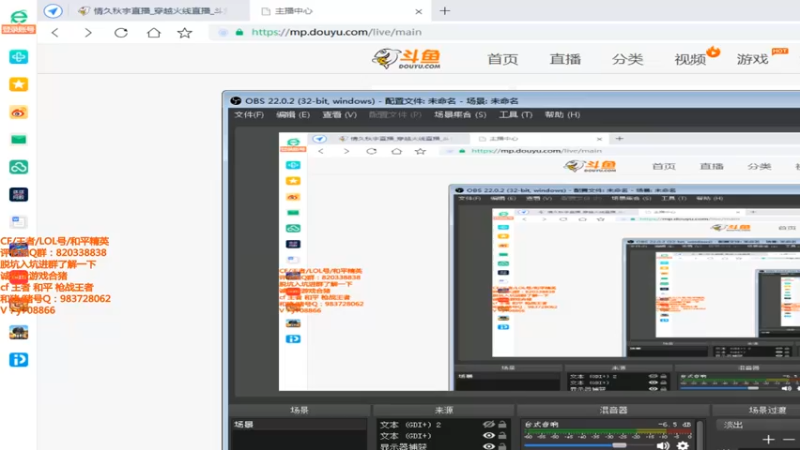
Task: Open mixer settings gear for 台式音响
Action: pyautogui.click(x=683, y=445)
